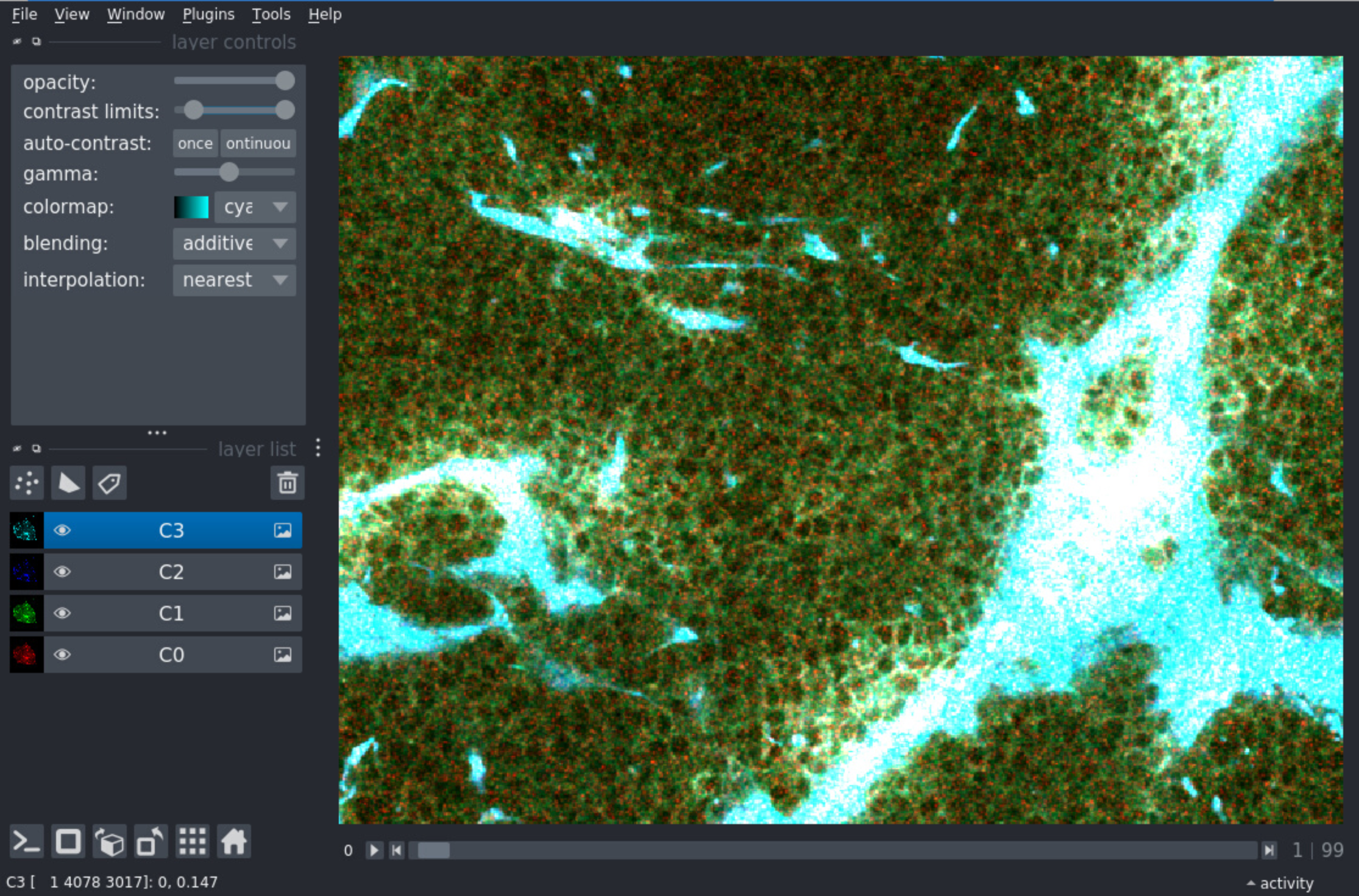Hide the C0 layer eye icon
Image resolution: width=1359 pixels, height=896 pixels.
point(62,655)
